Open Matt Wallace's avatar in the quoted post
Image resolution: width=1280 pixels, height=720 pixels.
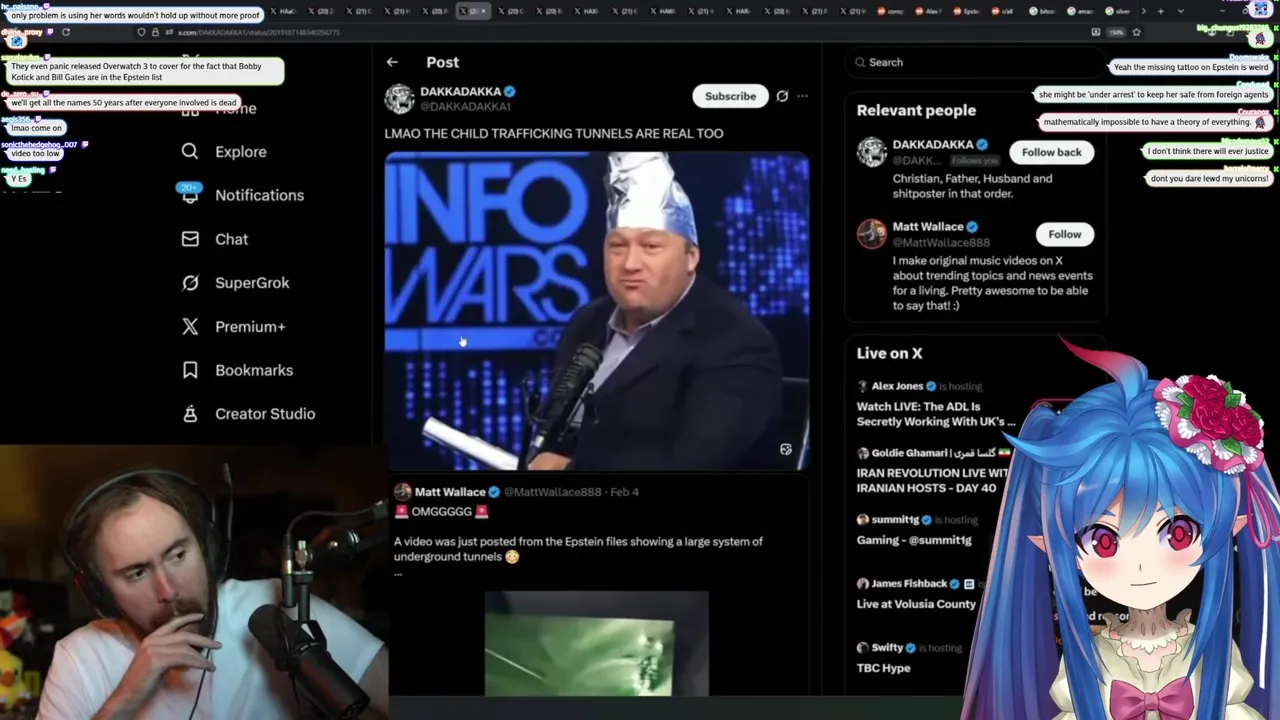pos(402,492)
